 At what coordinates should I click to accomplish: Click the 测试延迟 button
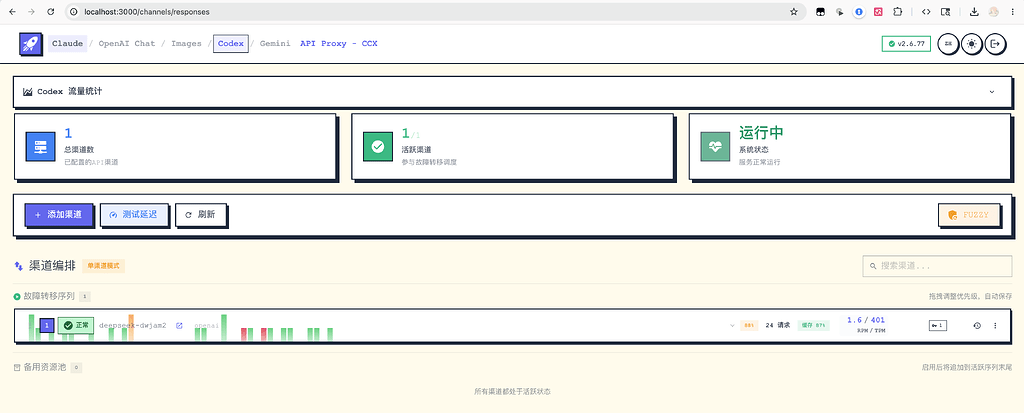point(133,214)
